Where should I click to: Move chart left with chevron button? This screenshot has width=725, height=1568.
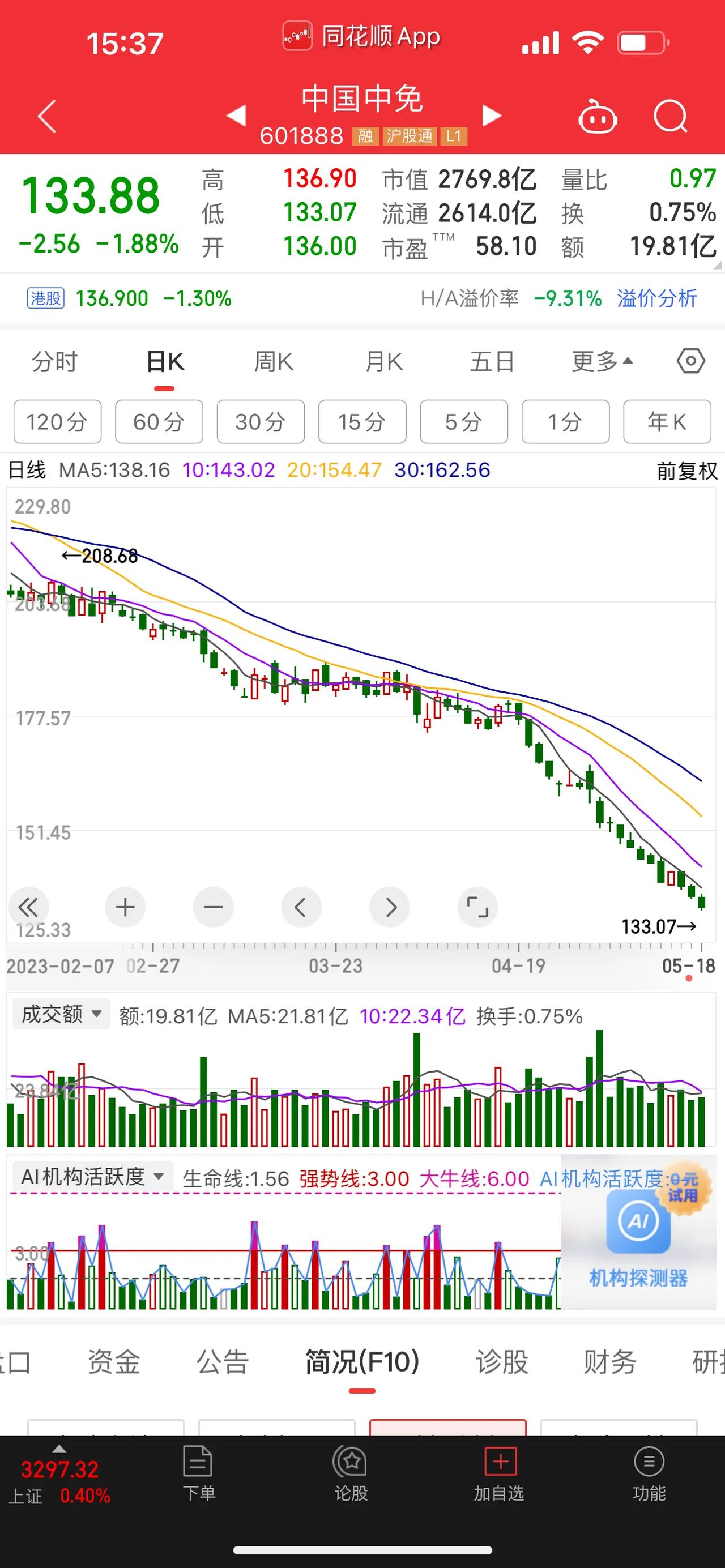(301, 908)
